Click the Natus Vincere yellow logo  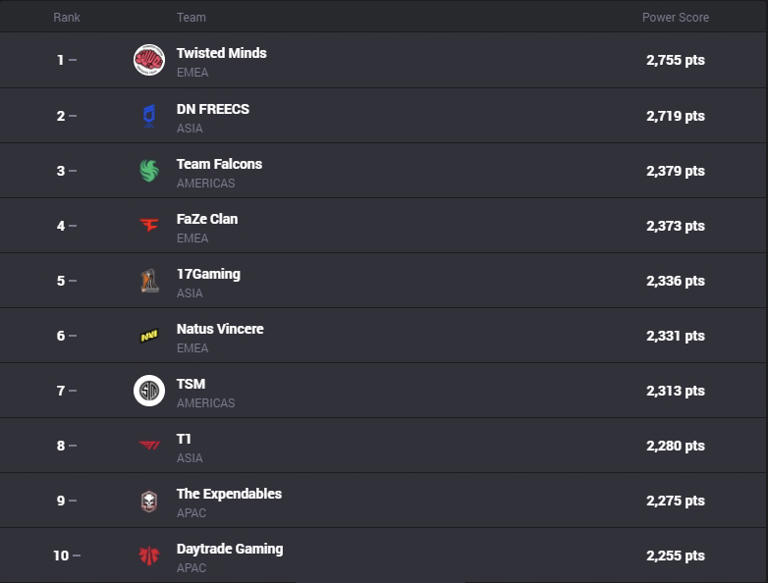click(149, 336)
